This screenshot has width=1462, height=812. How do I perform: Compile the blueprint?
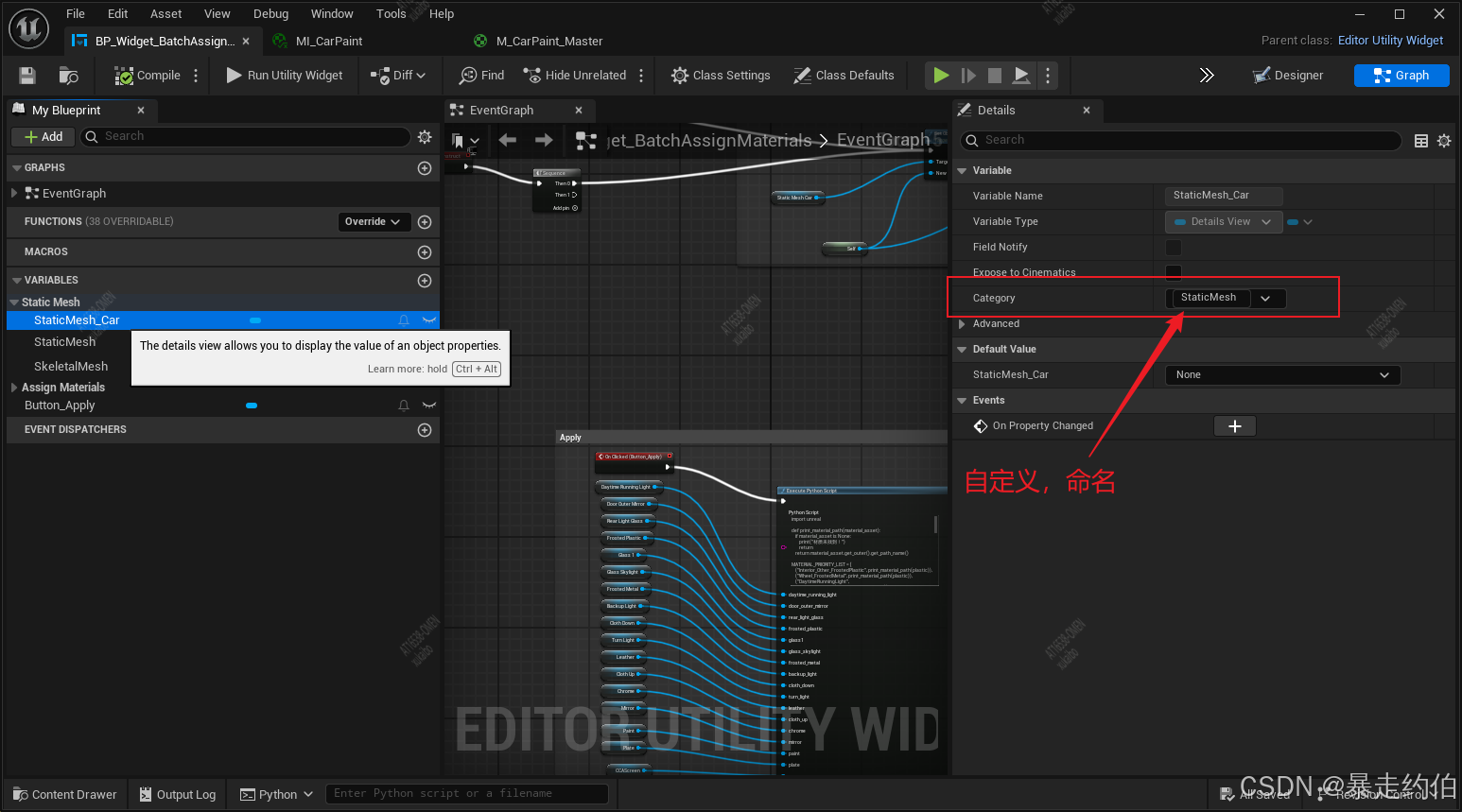click(x=148, y=76)
